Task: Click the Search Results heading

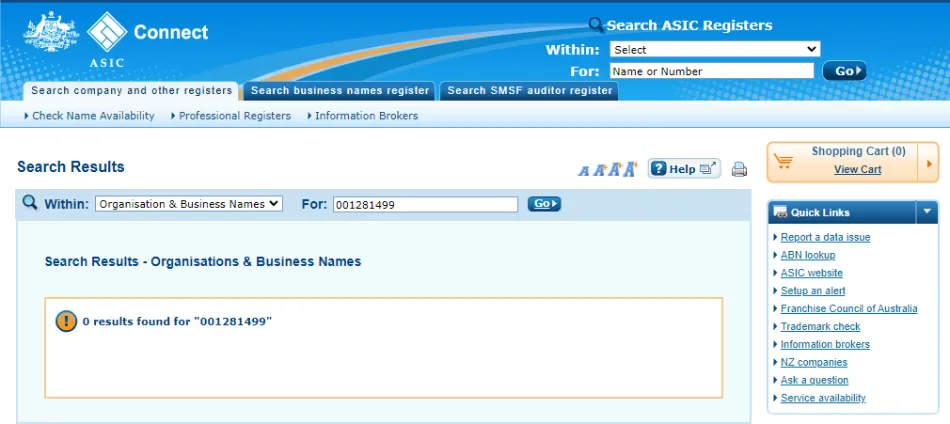Action: [71, 167]
